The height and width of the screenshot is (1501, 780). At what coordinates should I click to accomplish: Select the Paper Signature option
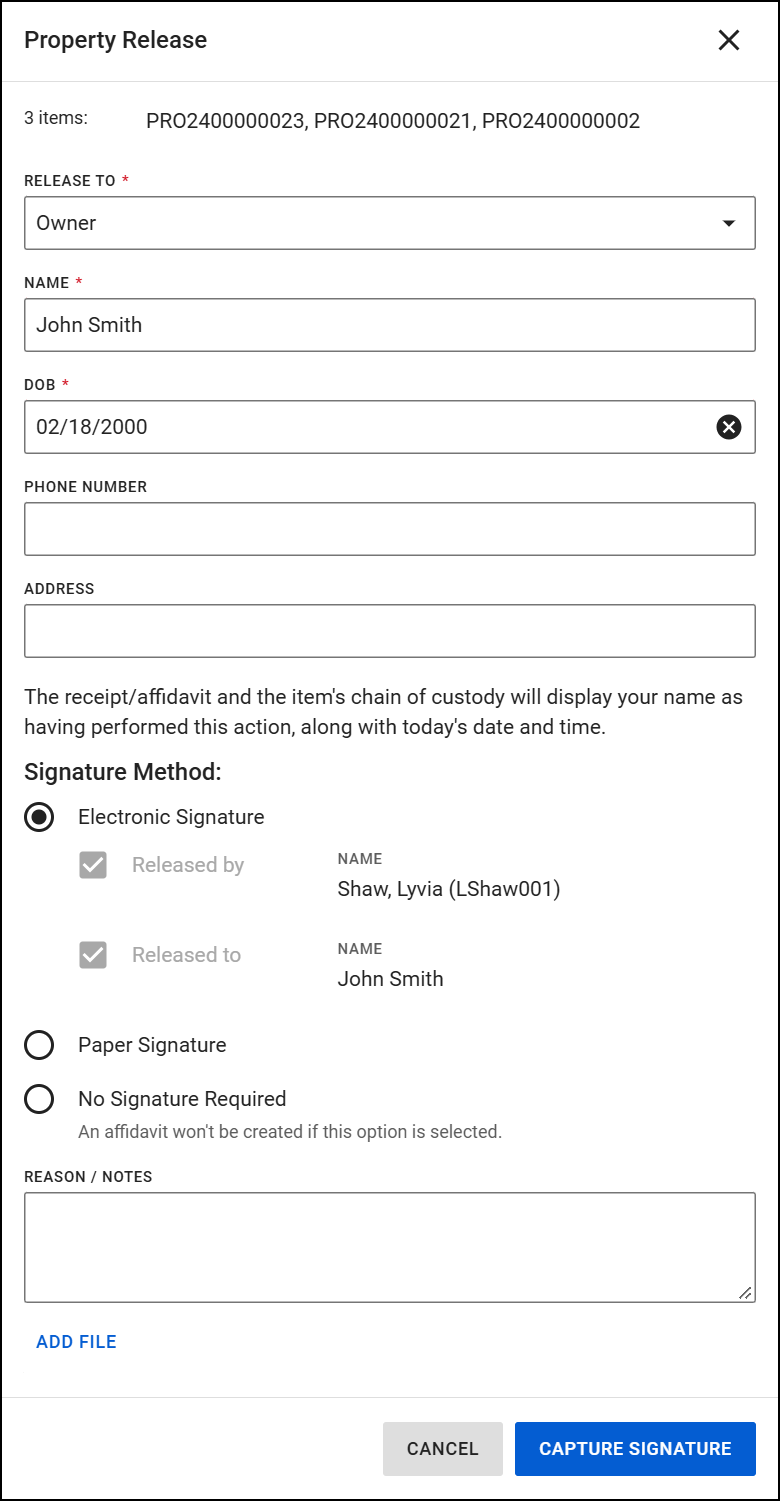(x=39, y=1045)
